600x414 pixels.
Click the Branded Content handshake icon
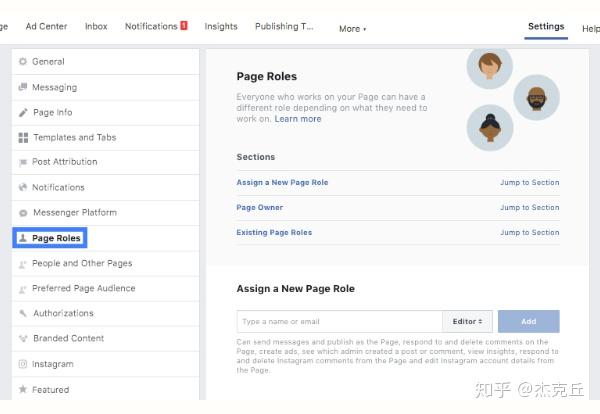[23, 338]
